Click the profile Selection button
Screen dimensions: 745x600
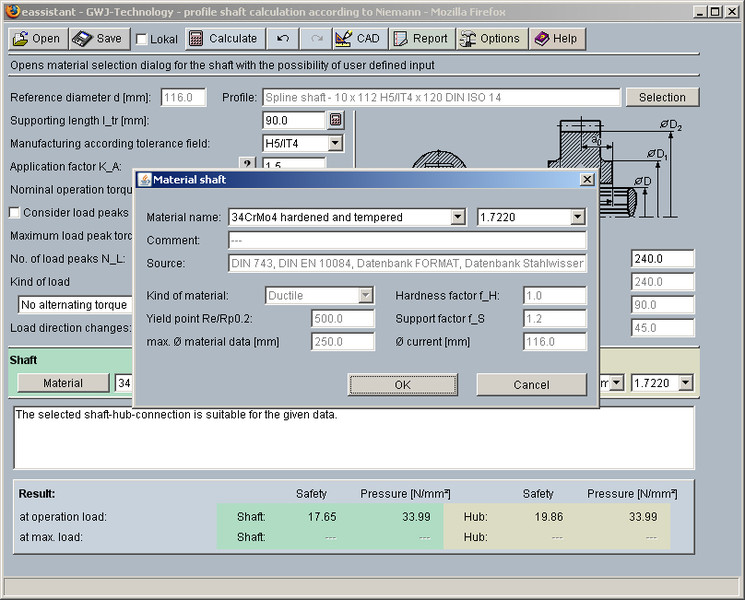662,98
